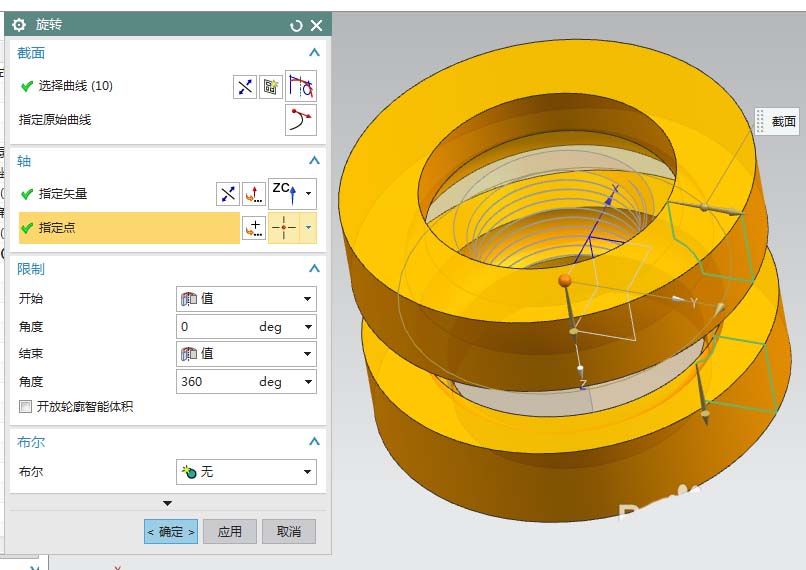Collapse the 布尔 section
Image resolution: width=806 pixels, height=570 pixels.
(x=314, y=442)
